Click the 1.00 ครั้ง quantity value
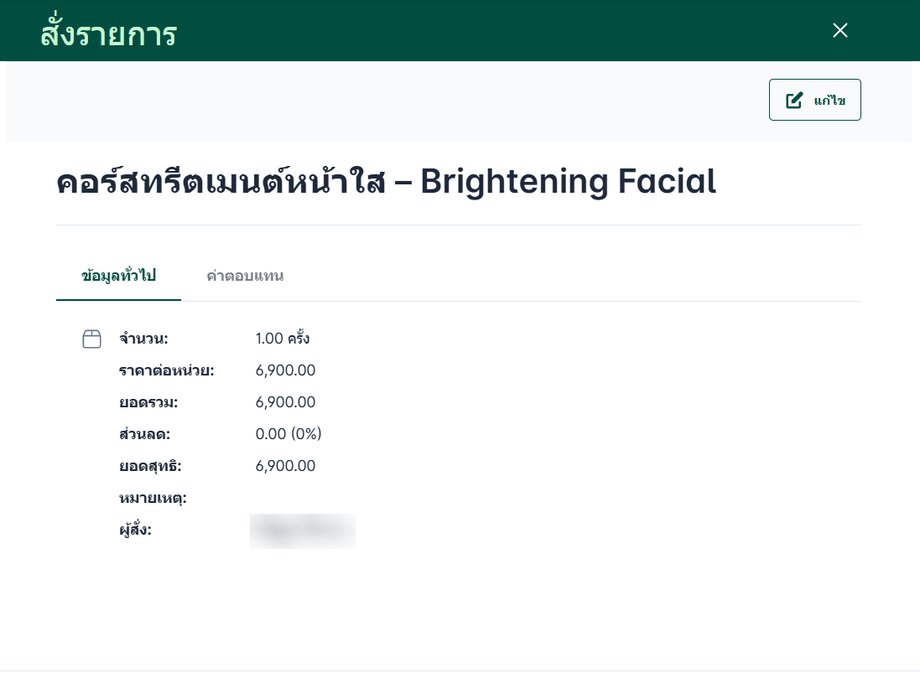This screenshot has width=920, height=678. click(282, 338)
